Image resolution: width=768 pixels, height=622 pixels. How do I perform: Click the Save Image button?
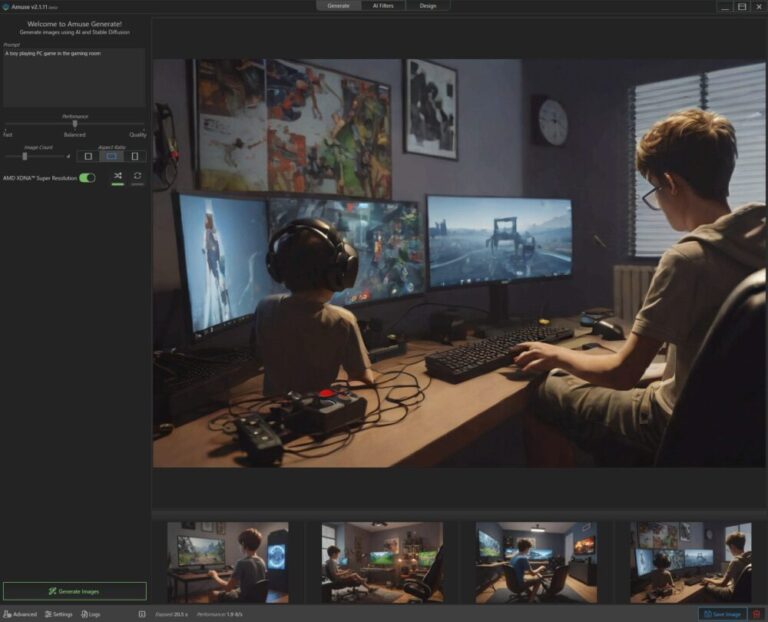pyautogui.click(x=721, y=614)
